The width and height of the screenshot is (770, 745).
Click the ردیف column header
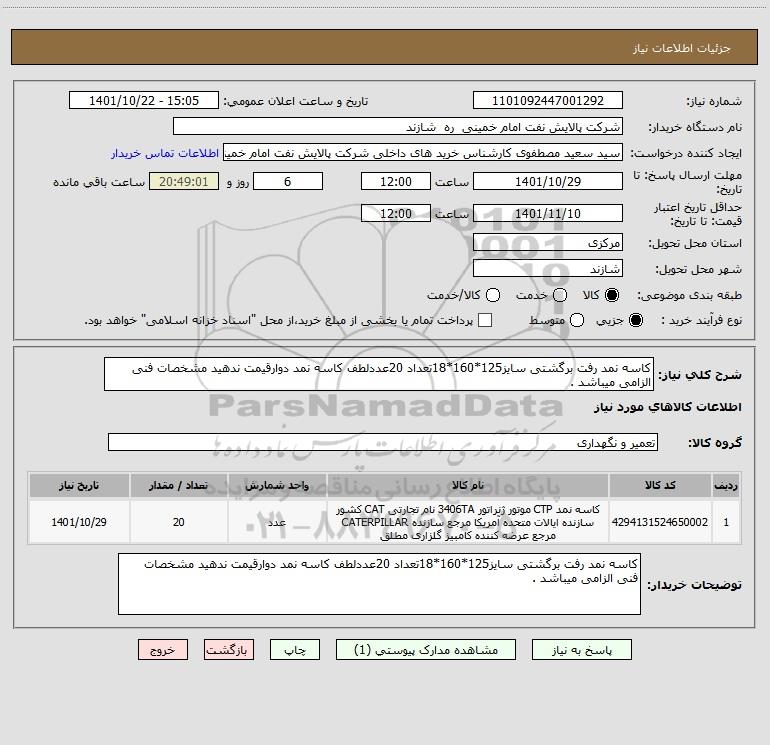click(726, 485)
